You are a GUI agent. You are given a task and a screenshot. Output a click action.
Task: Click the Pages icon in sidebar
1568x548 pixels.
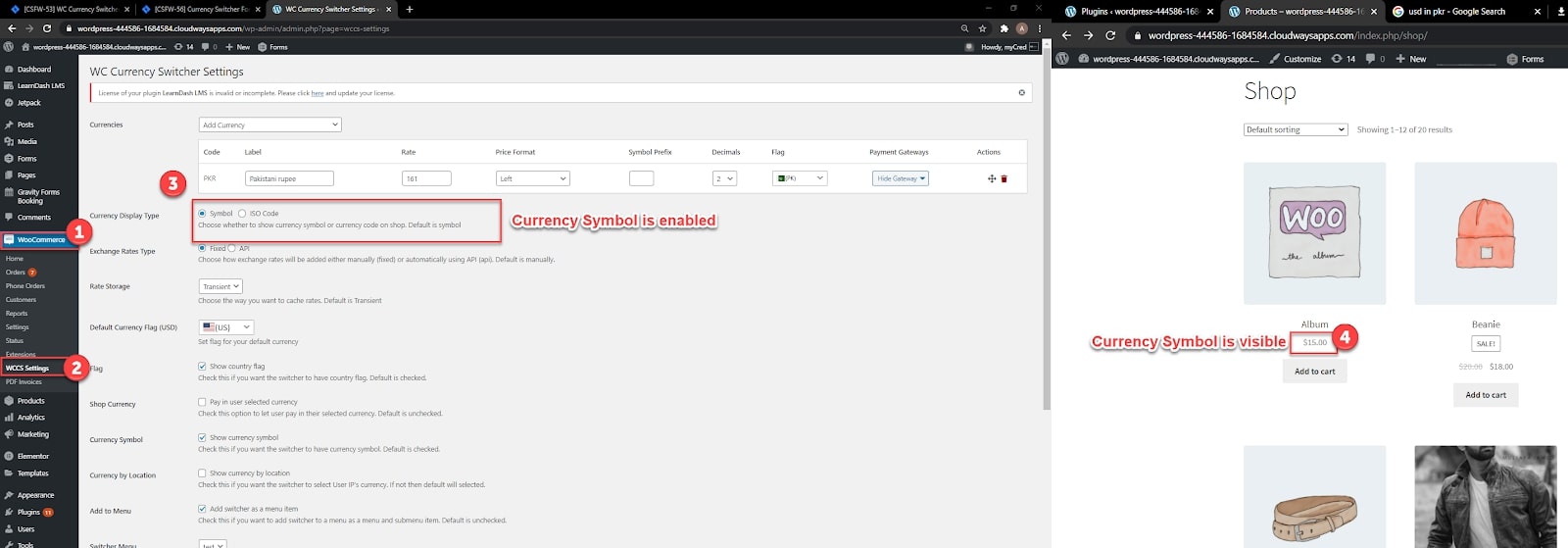(9, 174)
